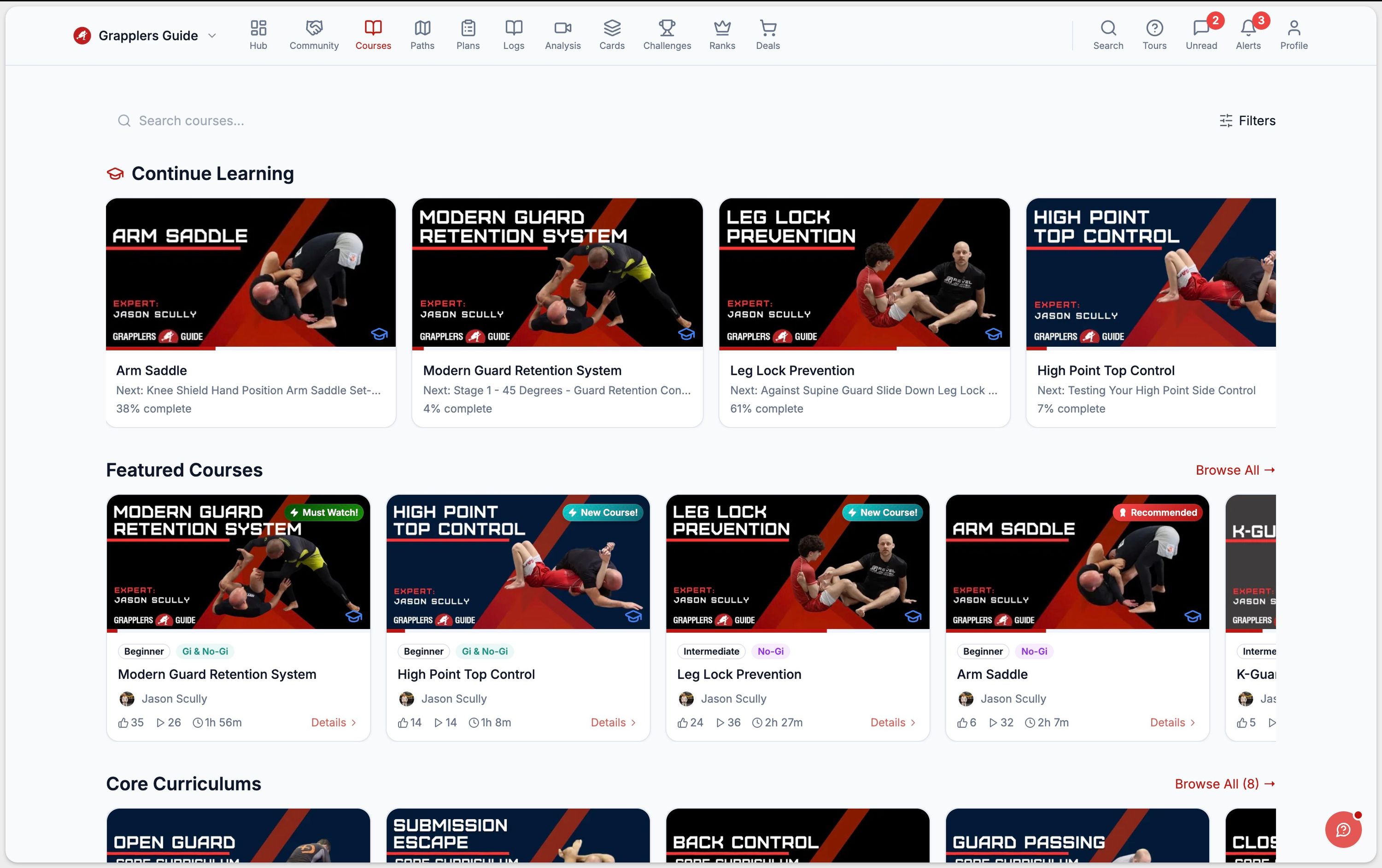Open Guard Passing core curriculum thumbnail
This screenshot has width=1382, height=868.
tap(1077, 835)
